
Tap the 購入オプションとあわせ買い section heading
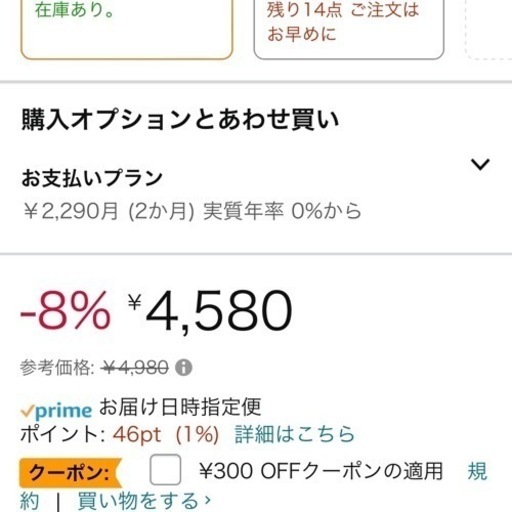coord(180,120)
